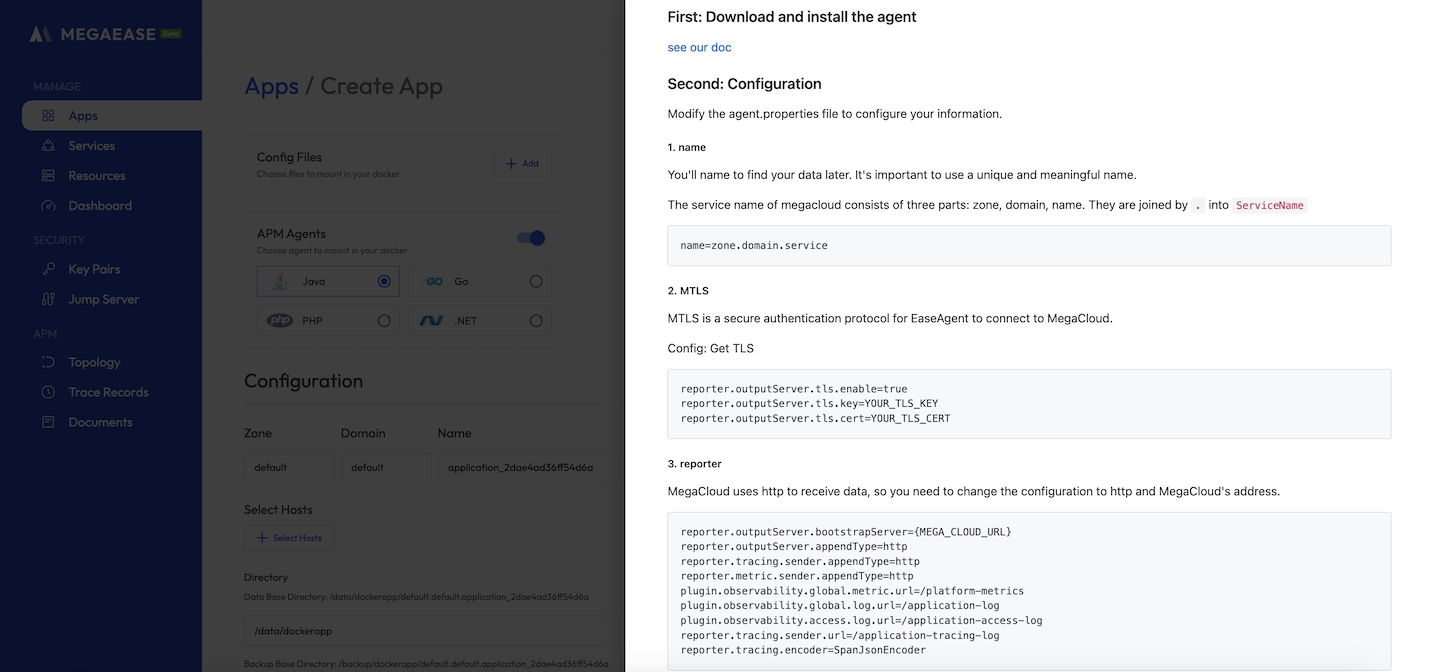Click the Key Pairs key icon
This screenshot has height=672, width=1431.
(x=48, y=269)
